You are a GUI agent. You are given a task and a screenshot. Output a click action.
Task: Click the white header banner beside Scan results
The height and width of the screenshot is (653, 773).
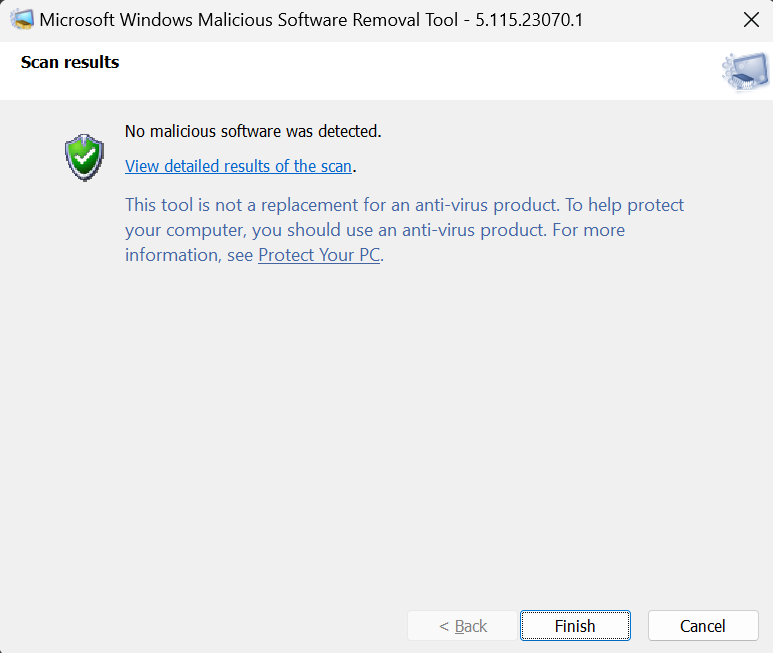400,70
